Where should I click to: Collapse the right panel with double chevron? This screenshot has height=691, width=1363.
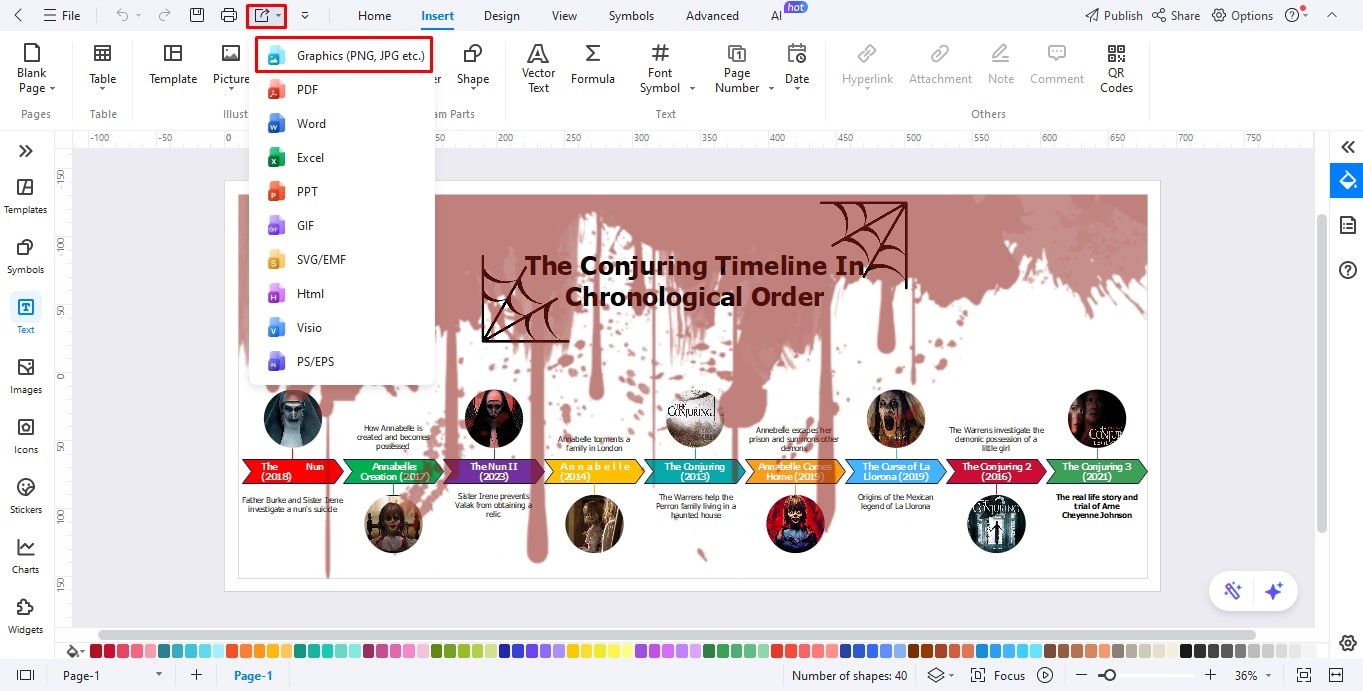click(x=1348, y=147)
